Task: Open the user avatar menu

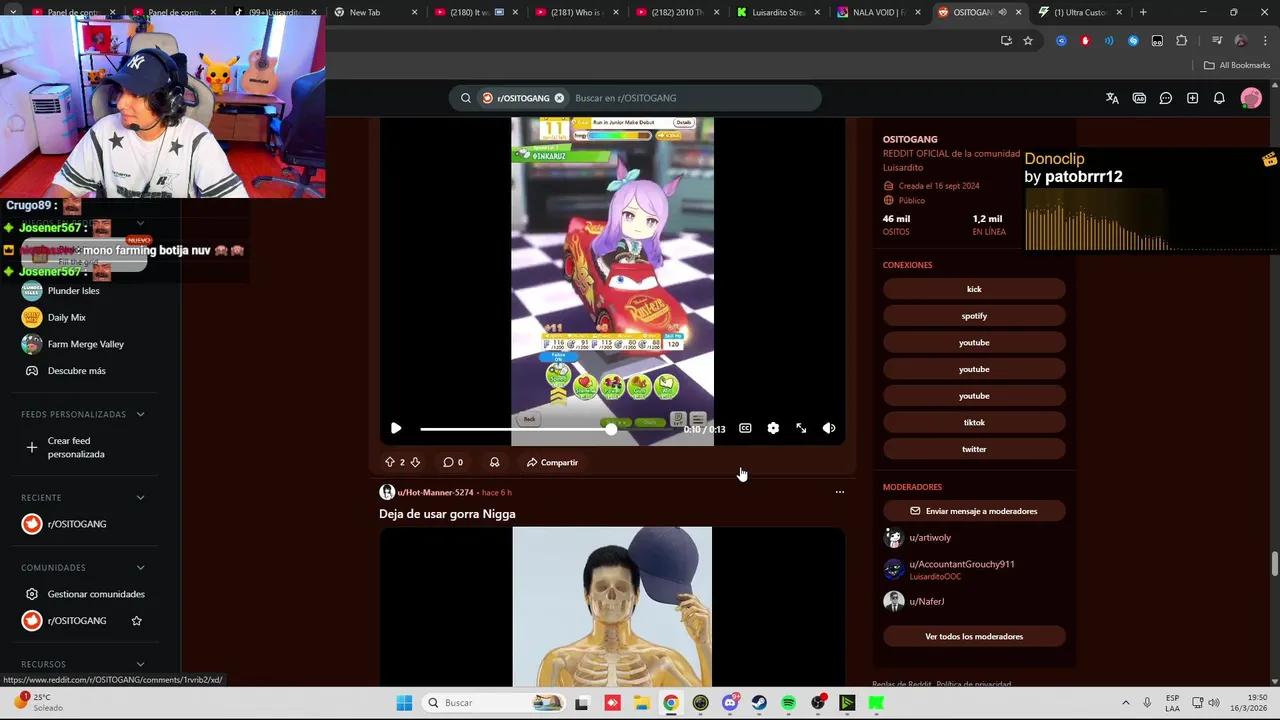Action: tap(1251, 98)
